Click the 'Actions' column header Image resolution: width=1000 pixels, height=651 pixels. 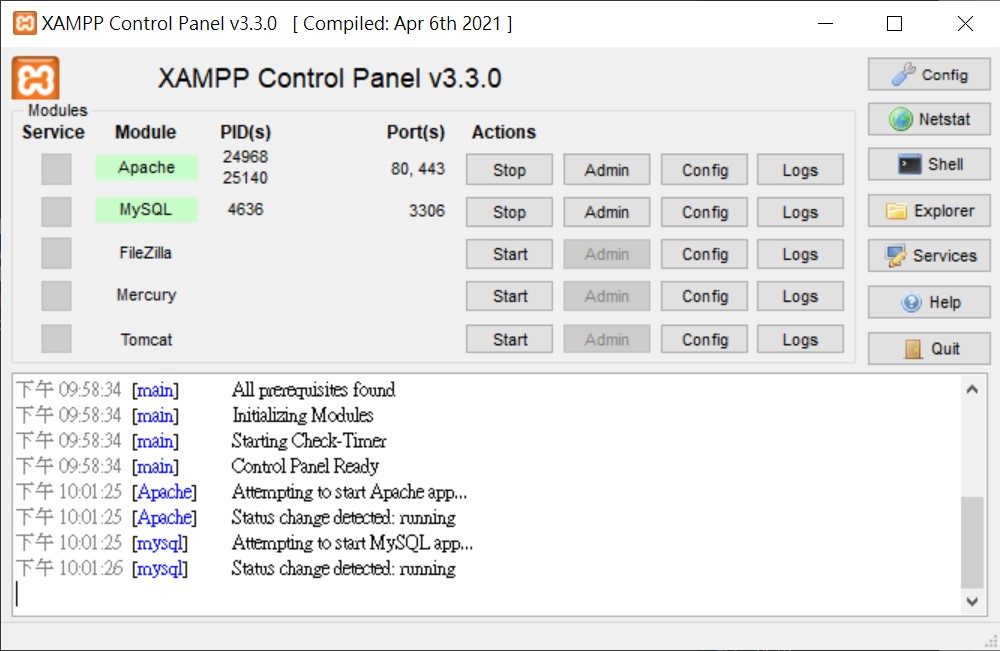pos(504,132)
